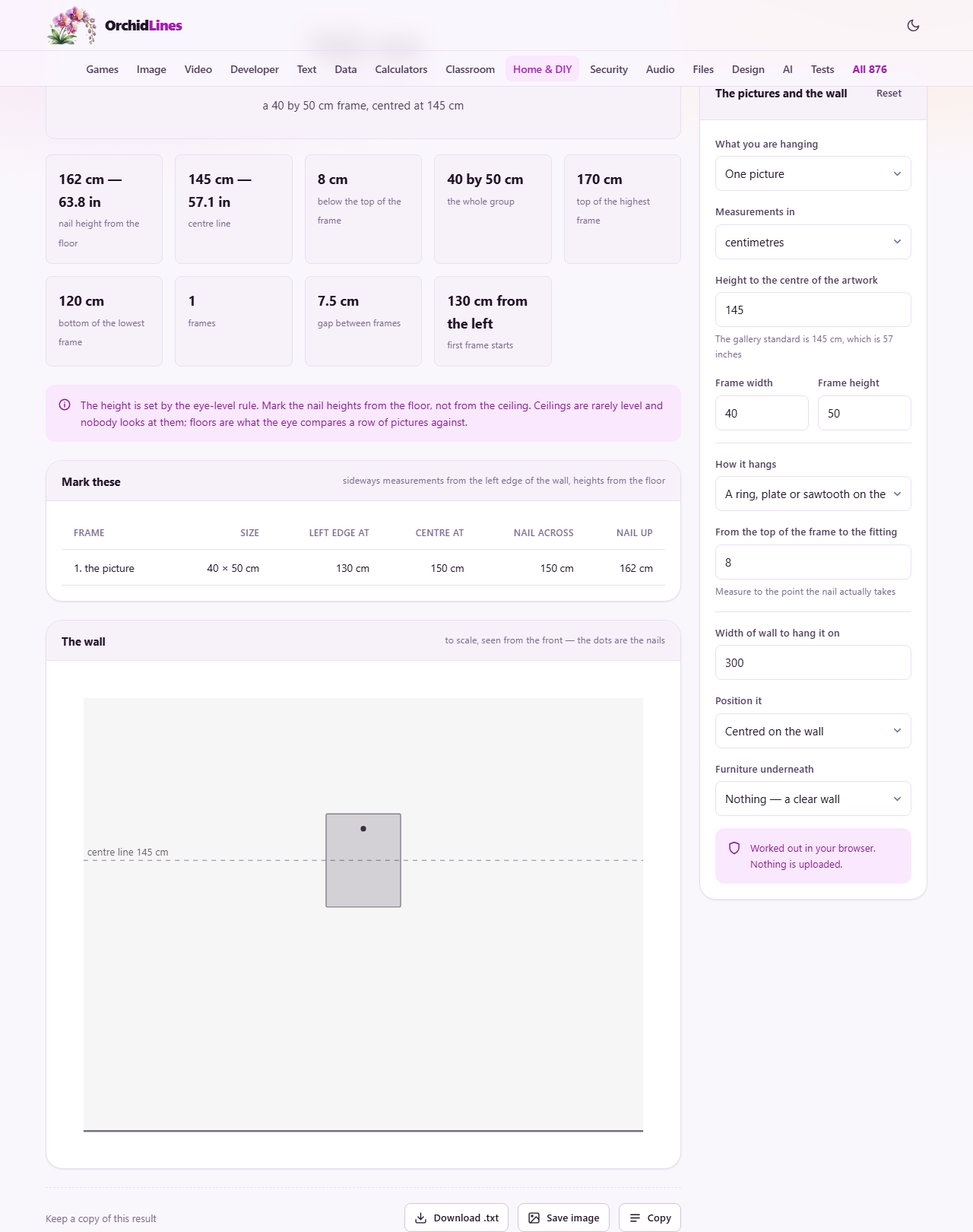
Task: Click the image icon on Save image
Action: pos(534,1218)
